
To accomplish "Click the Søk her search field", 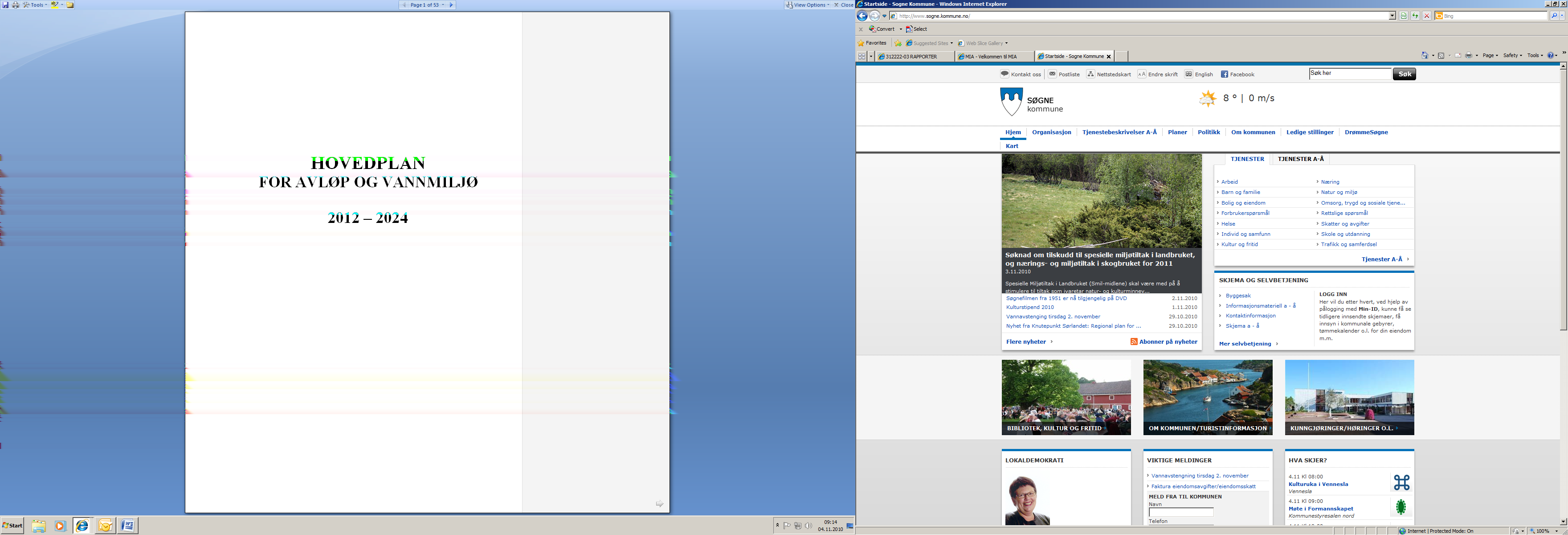I will (1350, 74).
